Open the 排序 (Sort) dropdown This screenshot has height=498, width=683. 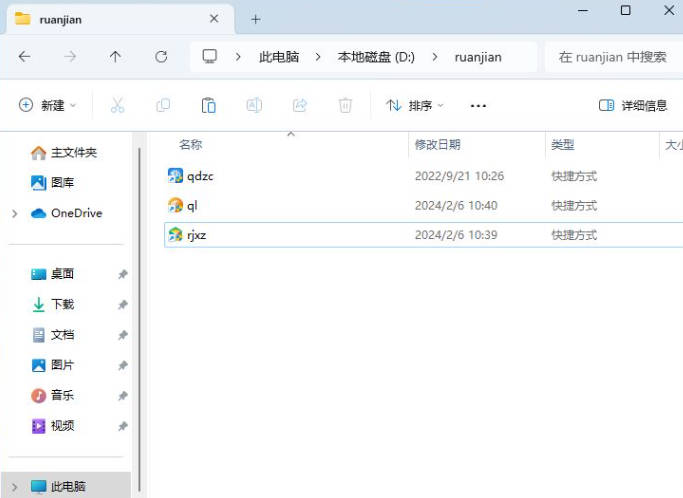(415, 105)
